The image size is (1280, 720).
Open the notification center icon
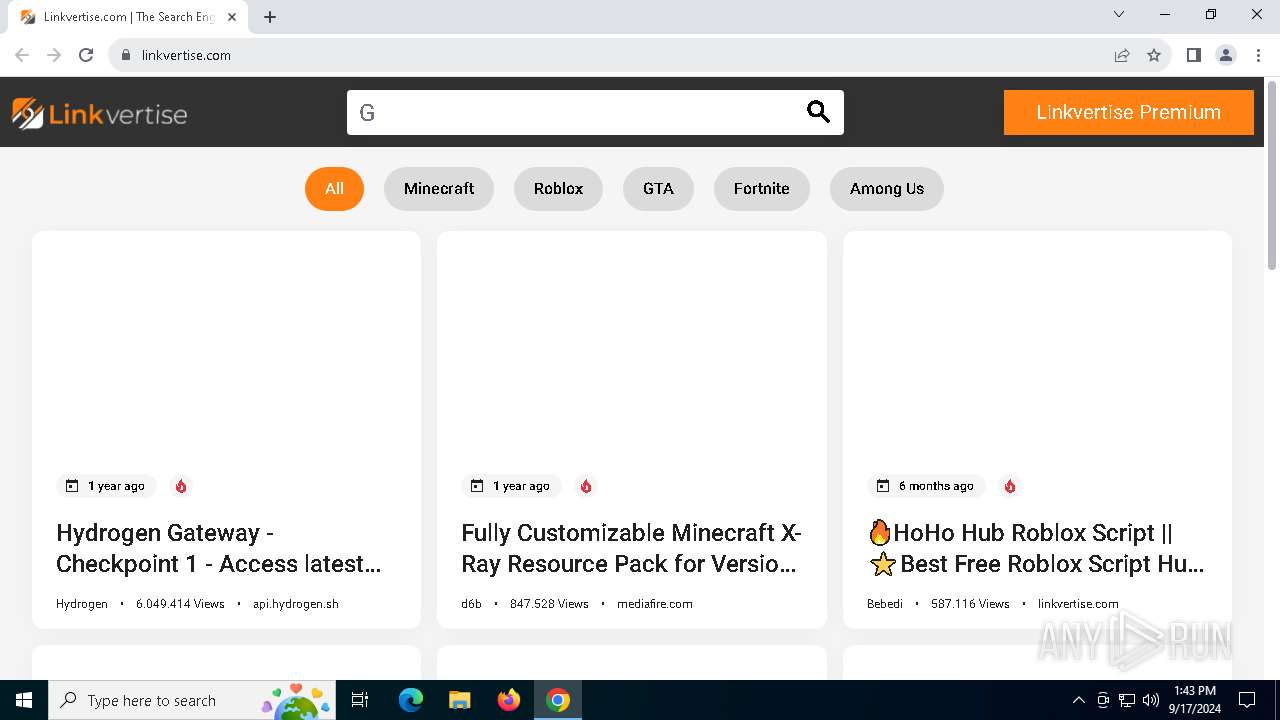pos(1247,700)
